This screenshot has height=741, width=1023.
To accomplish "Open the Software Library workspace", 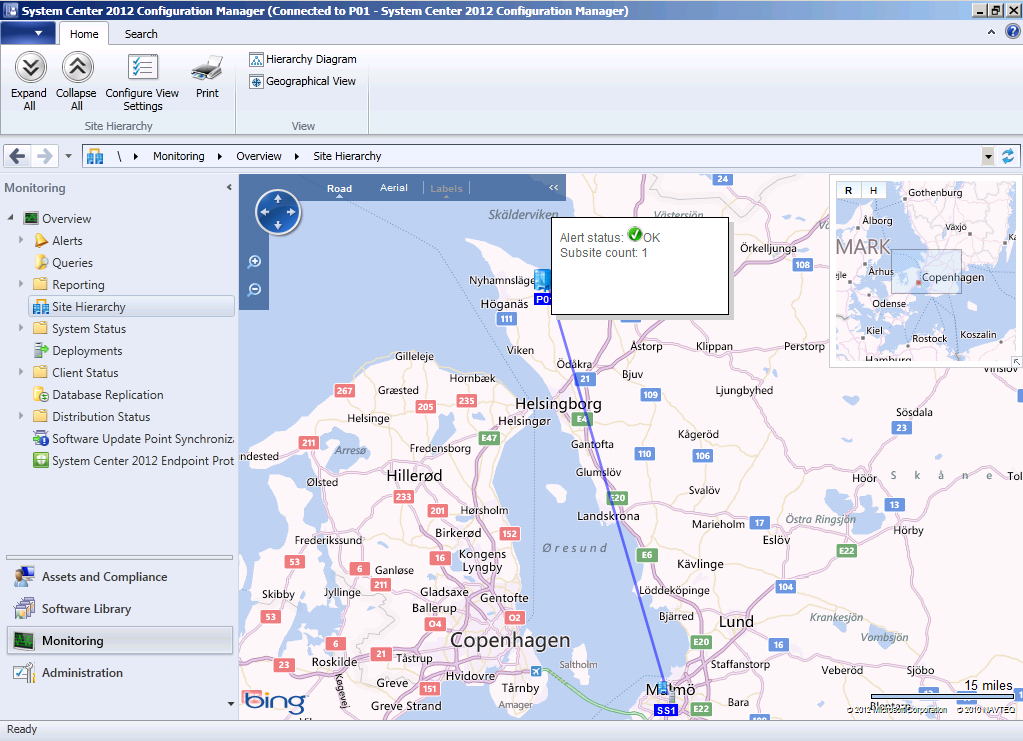I will click(x=119, y=609).
